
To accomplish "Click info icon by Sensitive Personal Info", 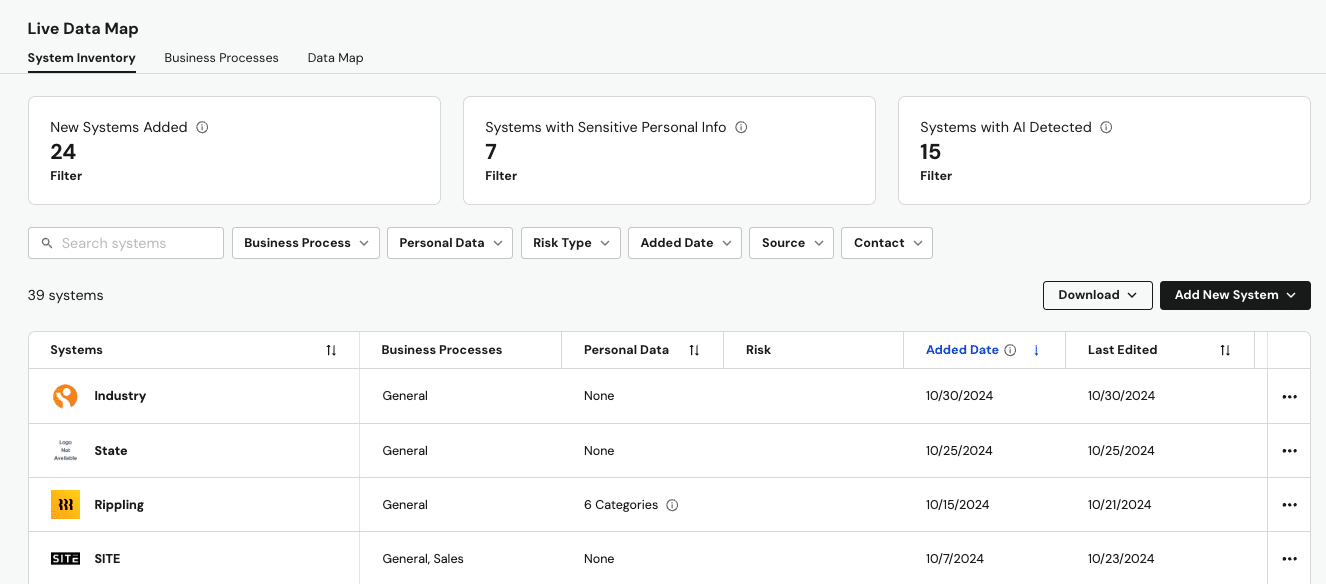I will [x=741, y=128].
